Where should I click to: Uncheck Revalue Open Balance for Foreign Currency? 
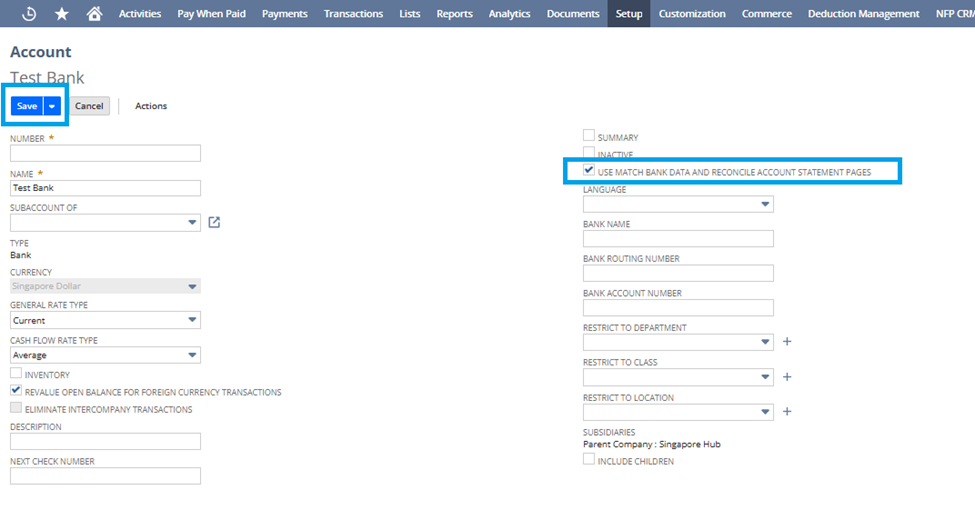click(x=16, y=390)
